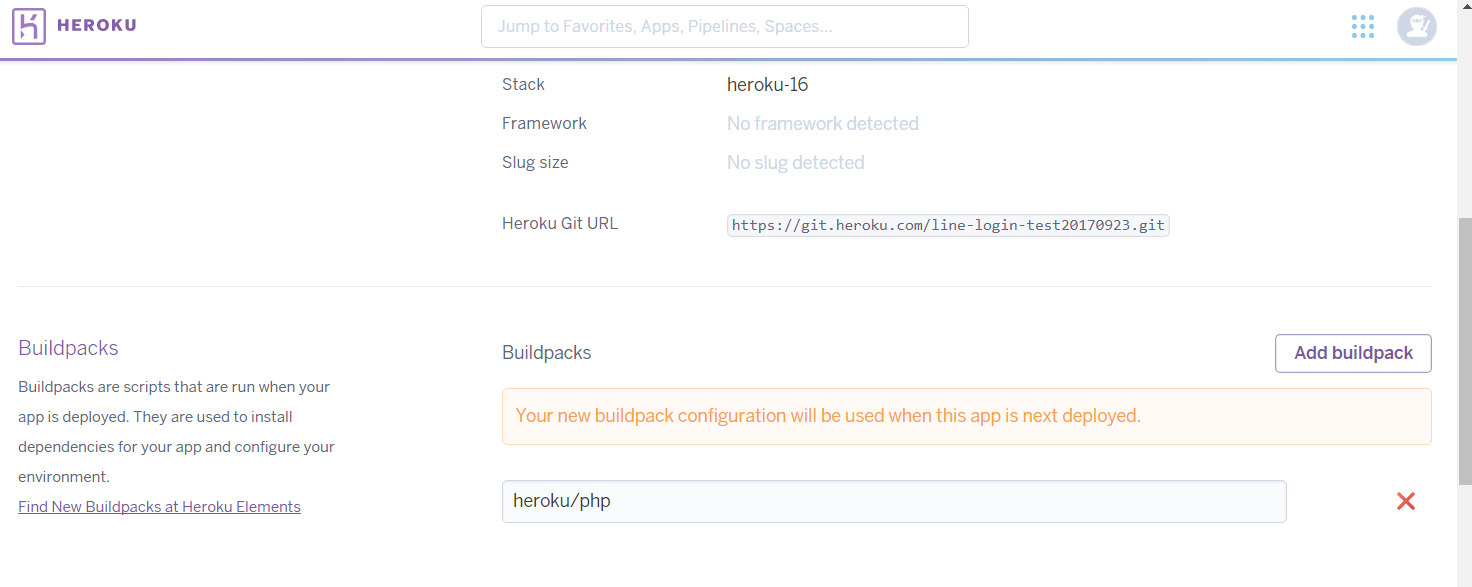Click the Stack label
Image resolution: width=1472 pixels, height=587 pixels.
tap(523, 84)
